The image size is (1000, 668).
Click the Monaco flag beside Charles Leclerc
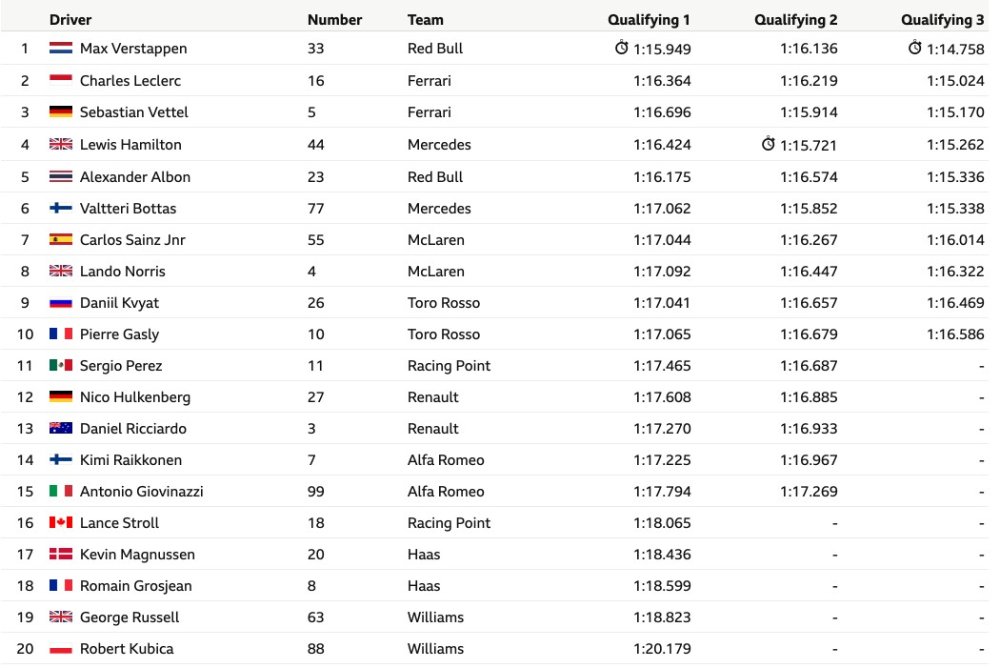[61, 80]
